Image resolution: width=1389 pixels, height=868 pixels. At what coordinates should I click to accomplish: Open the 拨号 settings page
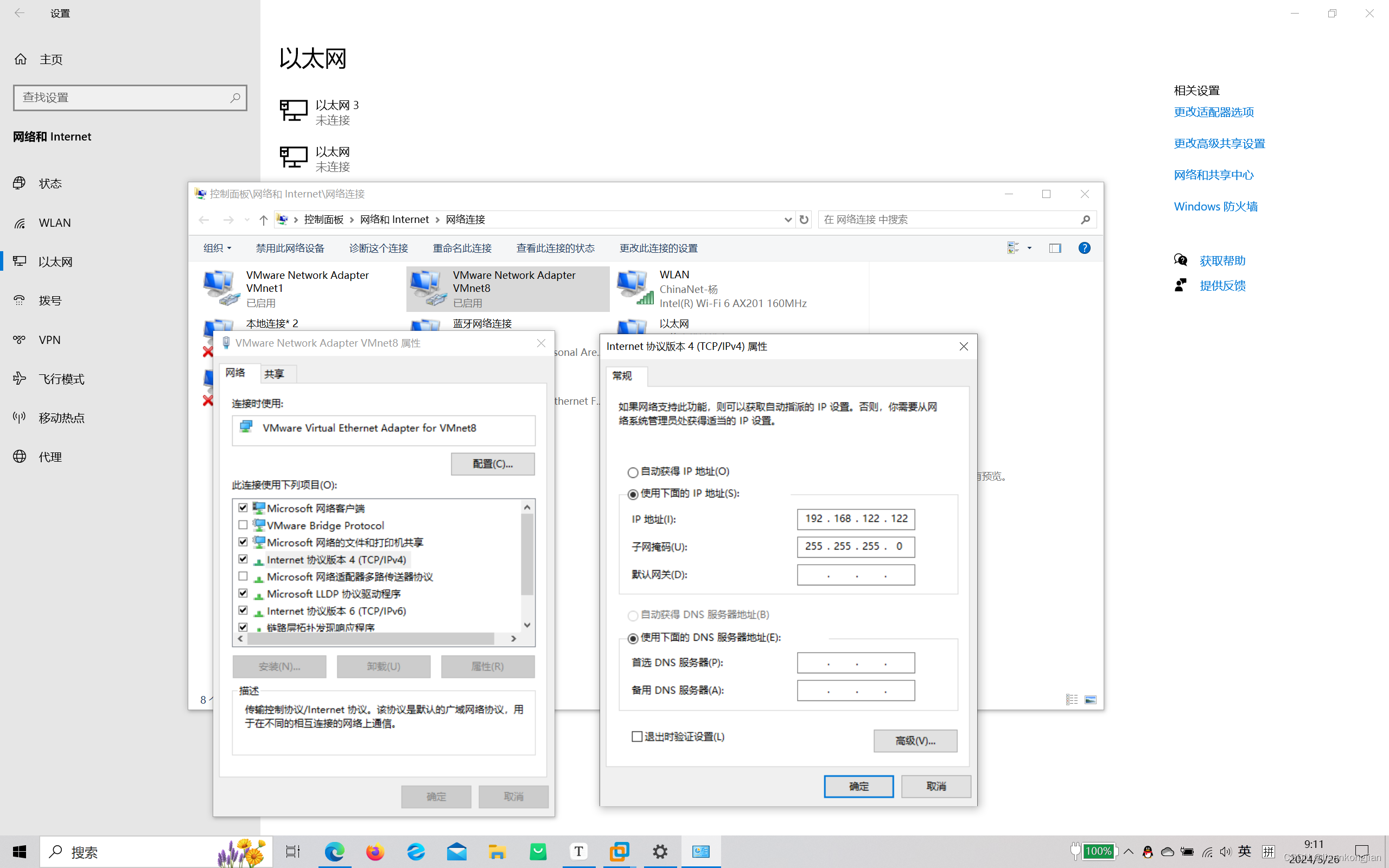[50, 300]
